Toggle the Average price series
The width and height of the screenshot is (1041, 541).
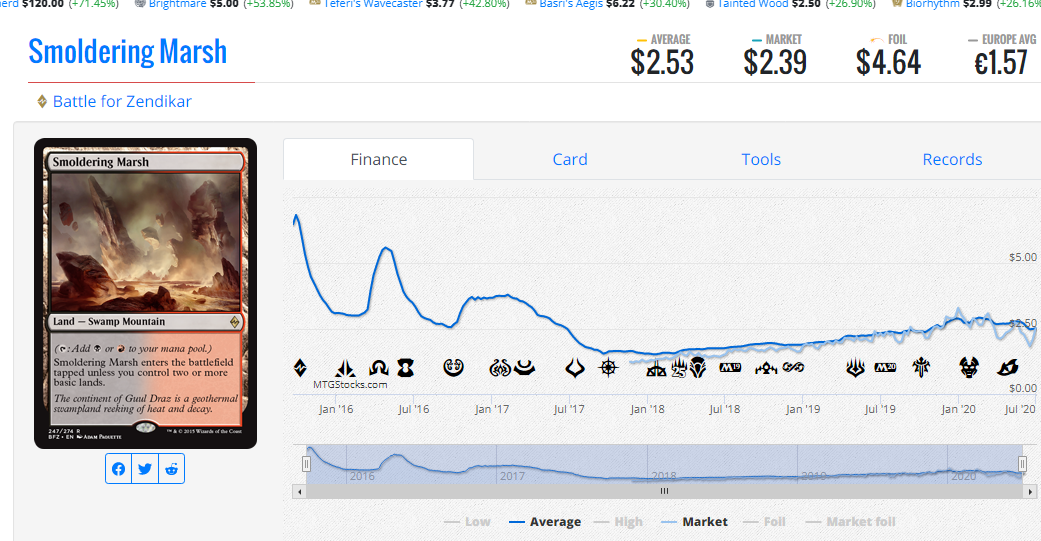point(544,522)
